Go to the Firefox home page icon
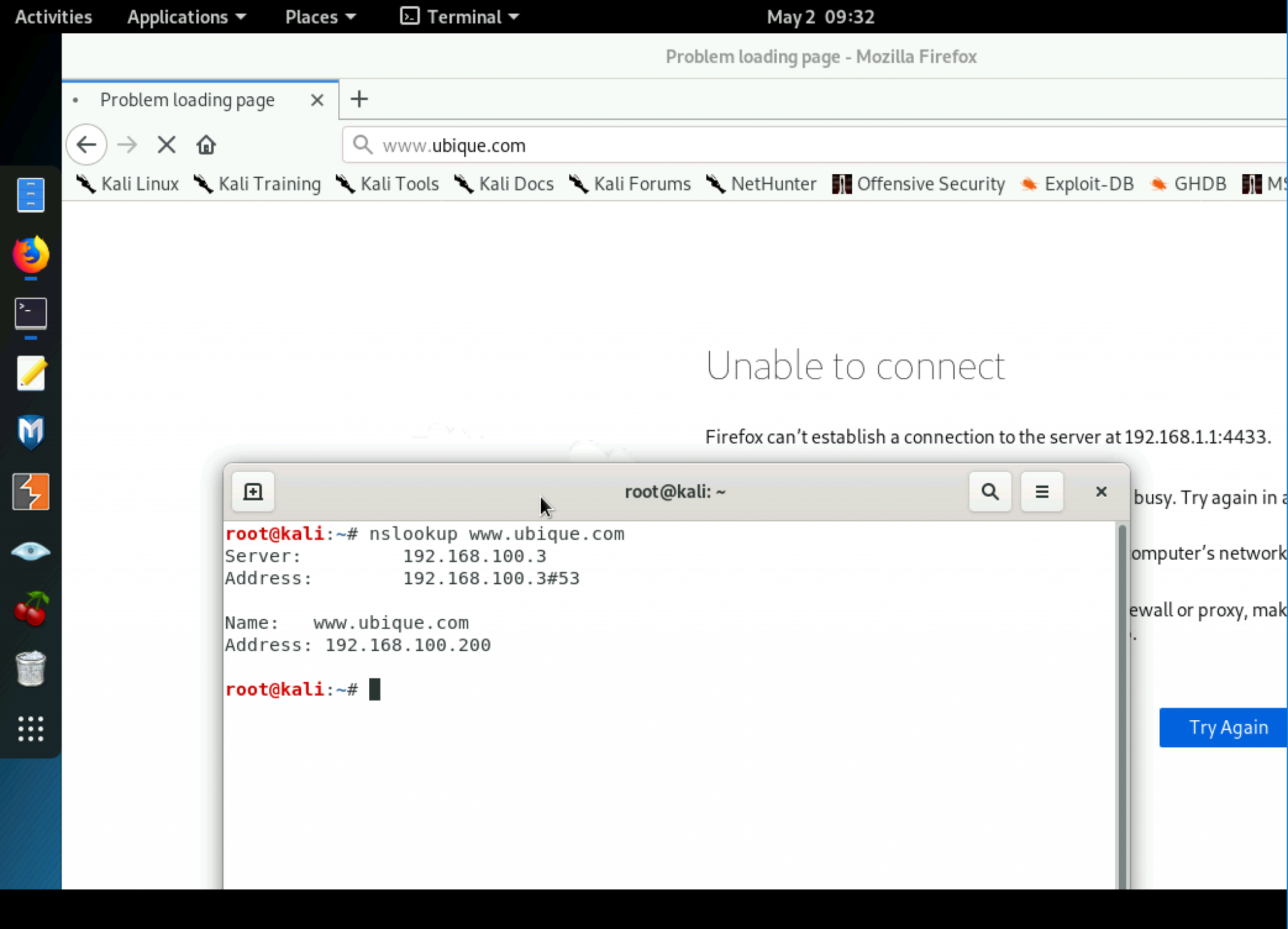The height and width of the screenshot is (929, 1288). [x=206, y=145]
